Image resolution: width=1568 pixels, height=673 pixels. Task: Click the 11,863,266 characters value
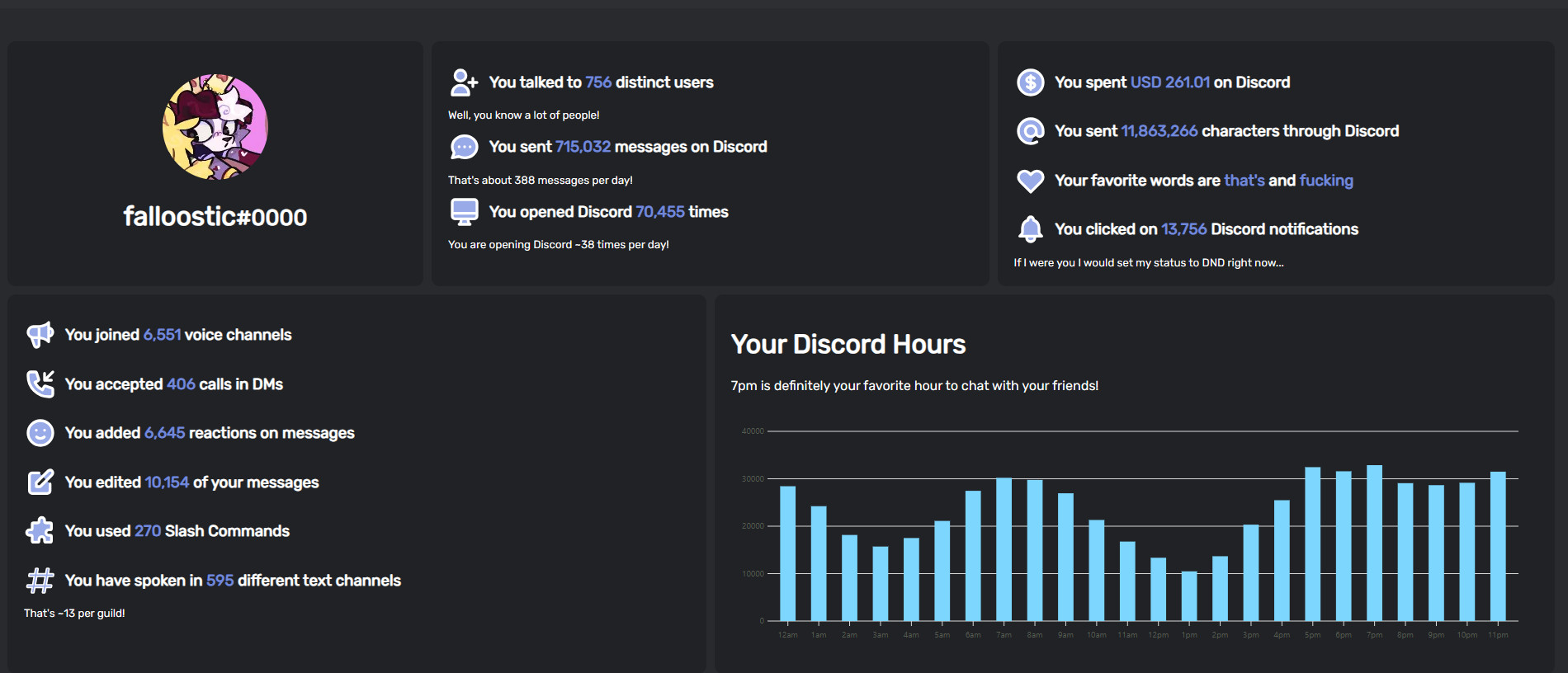[x=1159, y=131]
